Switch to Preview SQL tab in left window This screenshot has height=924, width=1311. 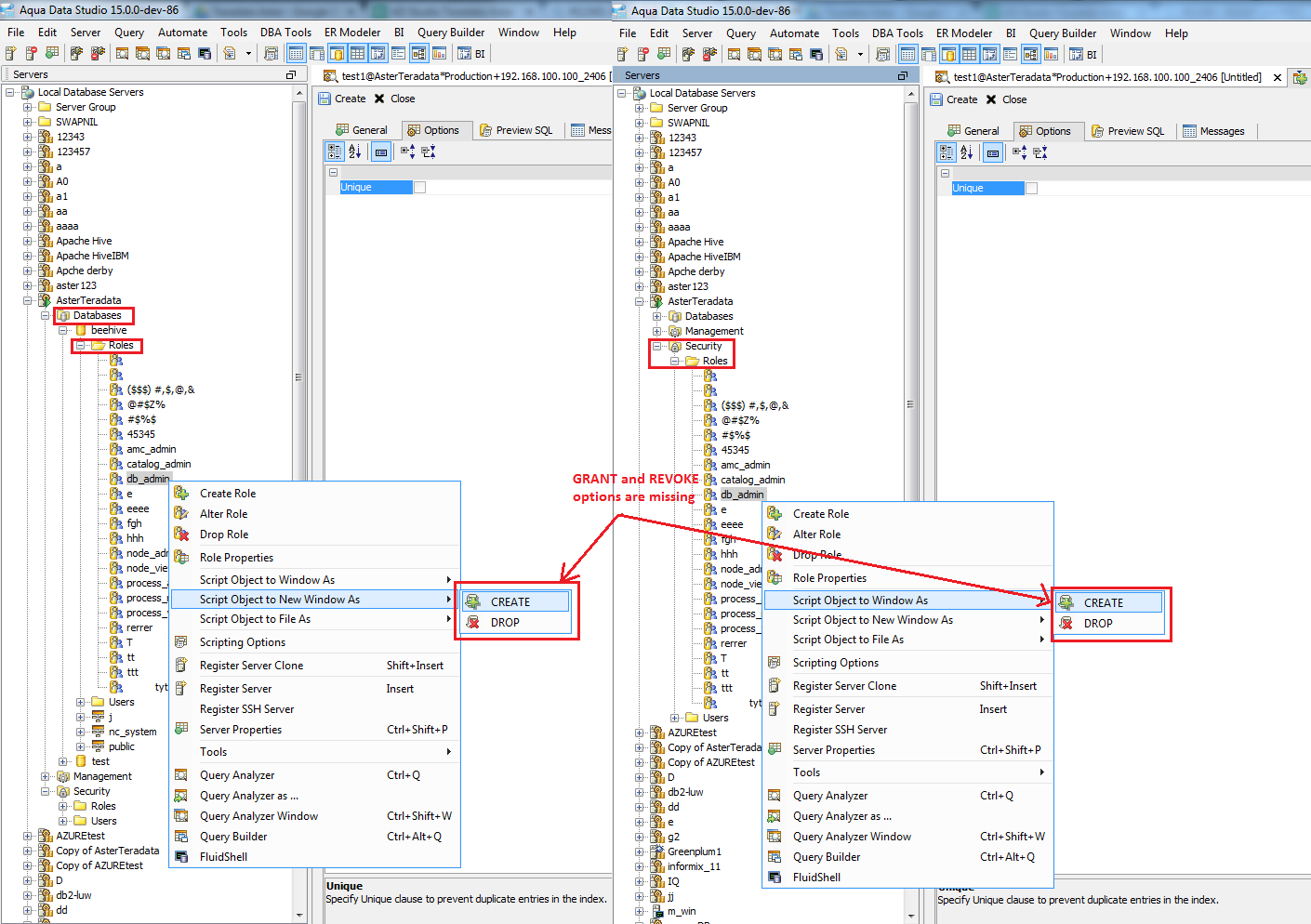516,130
